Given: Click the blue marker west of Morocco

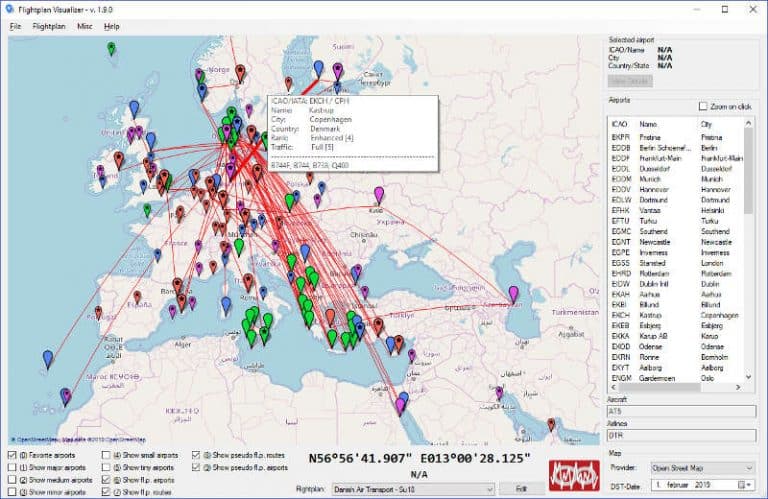Looking at the screenshot, I should [x=47, y=357].
